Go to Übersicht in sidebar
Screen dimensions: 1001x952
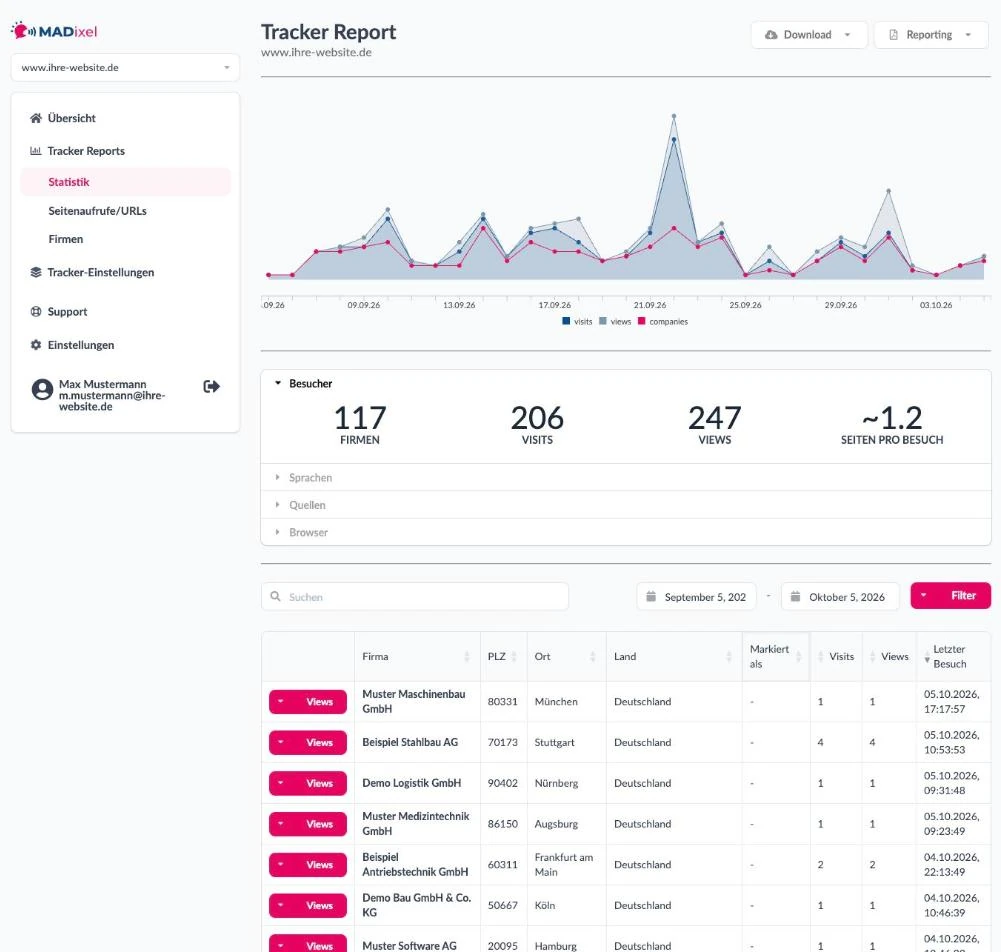(x=72, y=118)
